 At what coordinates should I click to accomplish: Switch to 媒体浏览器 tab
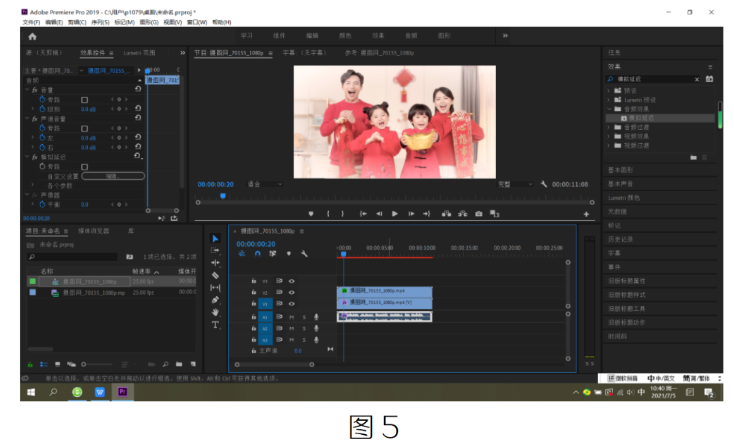[94, 231]
